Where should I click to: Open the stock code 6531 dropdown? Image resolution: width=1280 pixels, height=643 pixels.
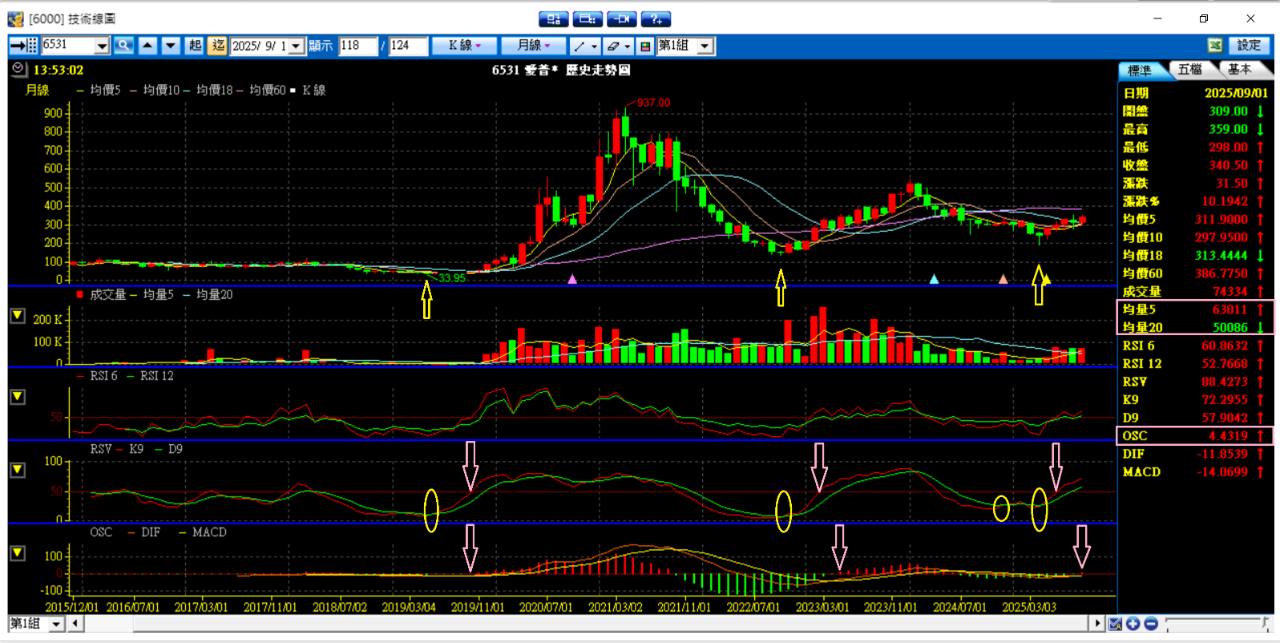tap(102, 46)
